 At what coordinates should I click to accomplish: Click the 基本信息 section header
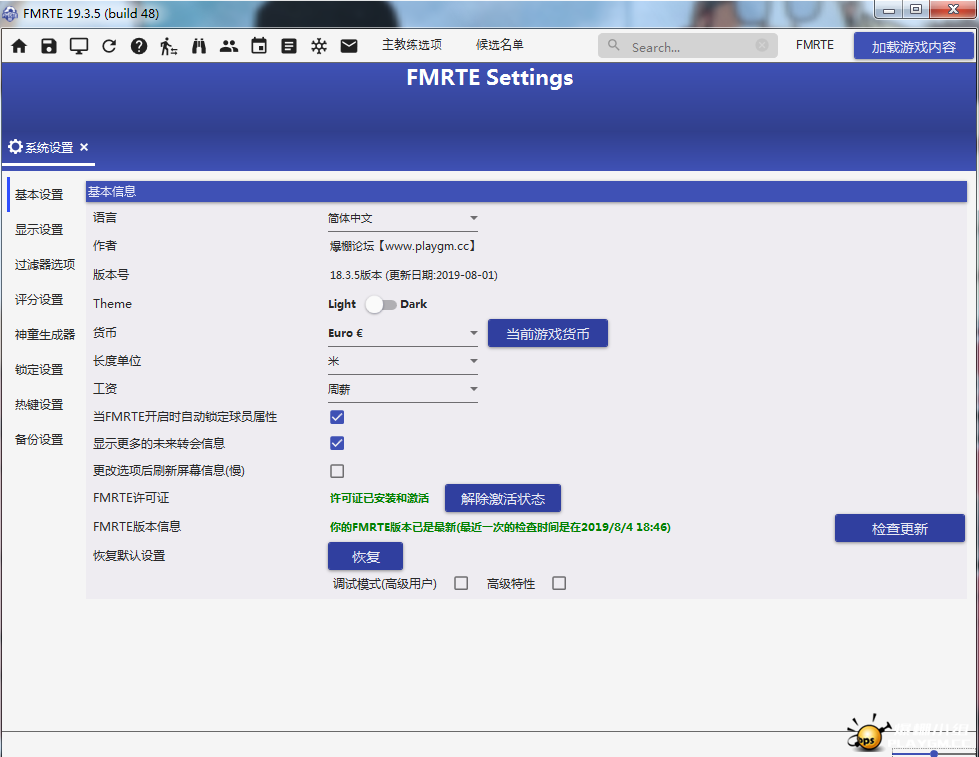pos(526,192)
